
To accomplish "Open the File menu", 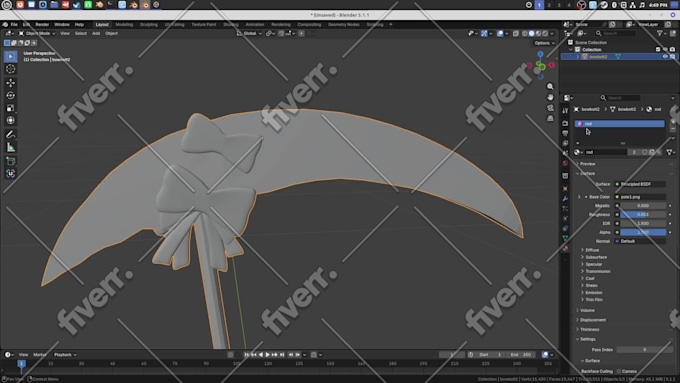I will click(14, 25).
